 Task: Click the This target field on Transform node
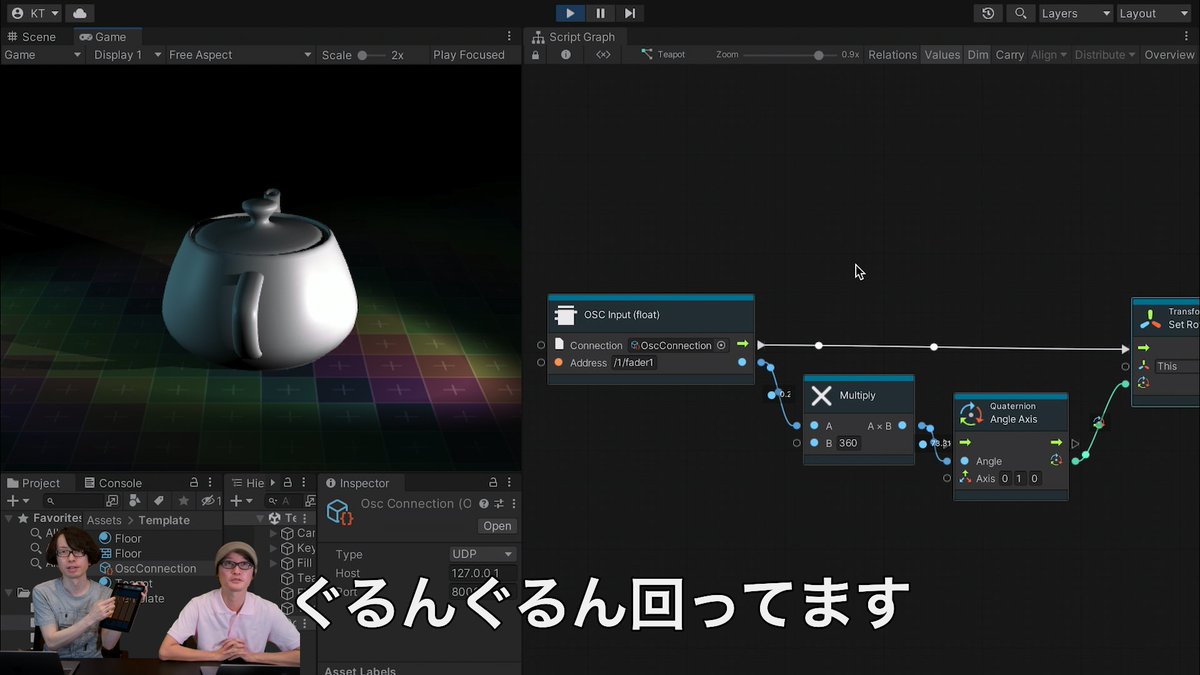click(1177, 367)
